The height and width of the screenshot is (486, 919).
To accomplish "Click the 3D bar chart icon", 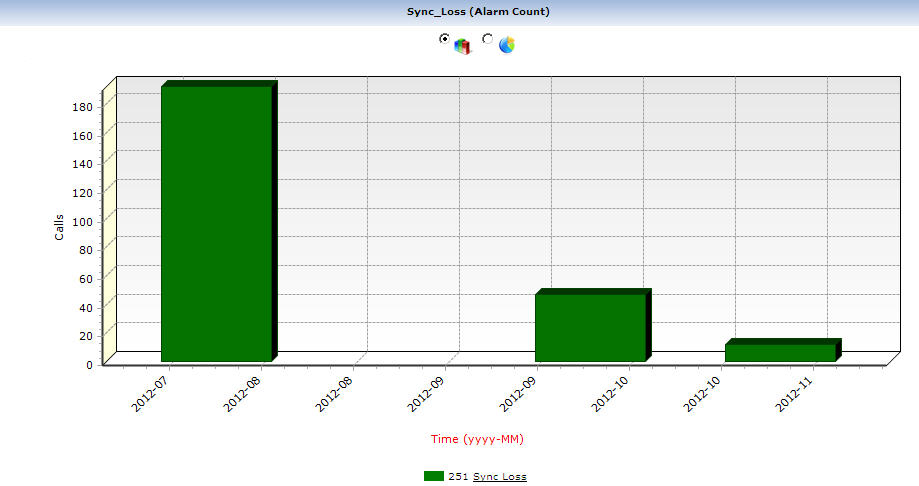I will tap(462, 46).
